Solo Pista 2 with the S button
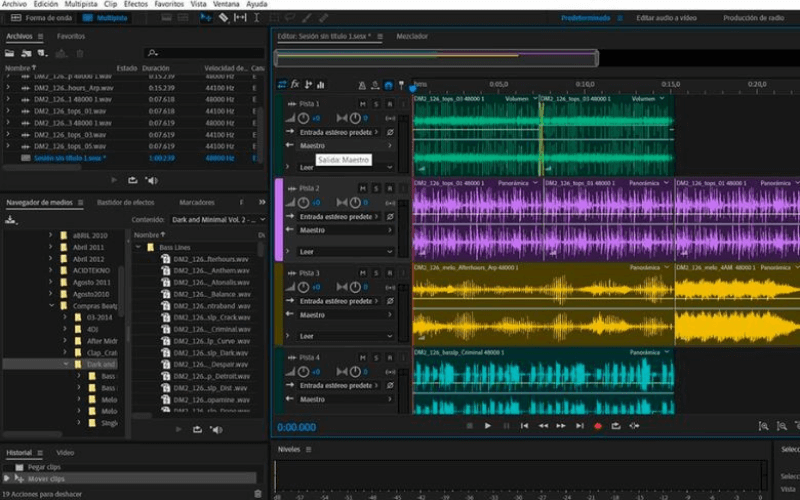This screenshot has height=500, width=800. [375, 188]
